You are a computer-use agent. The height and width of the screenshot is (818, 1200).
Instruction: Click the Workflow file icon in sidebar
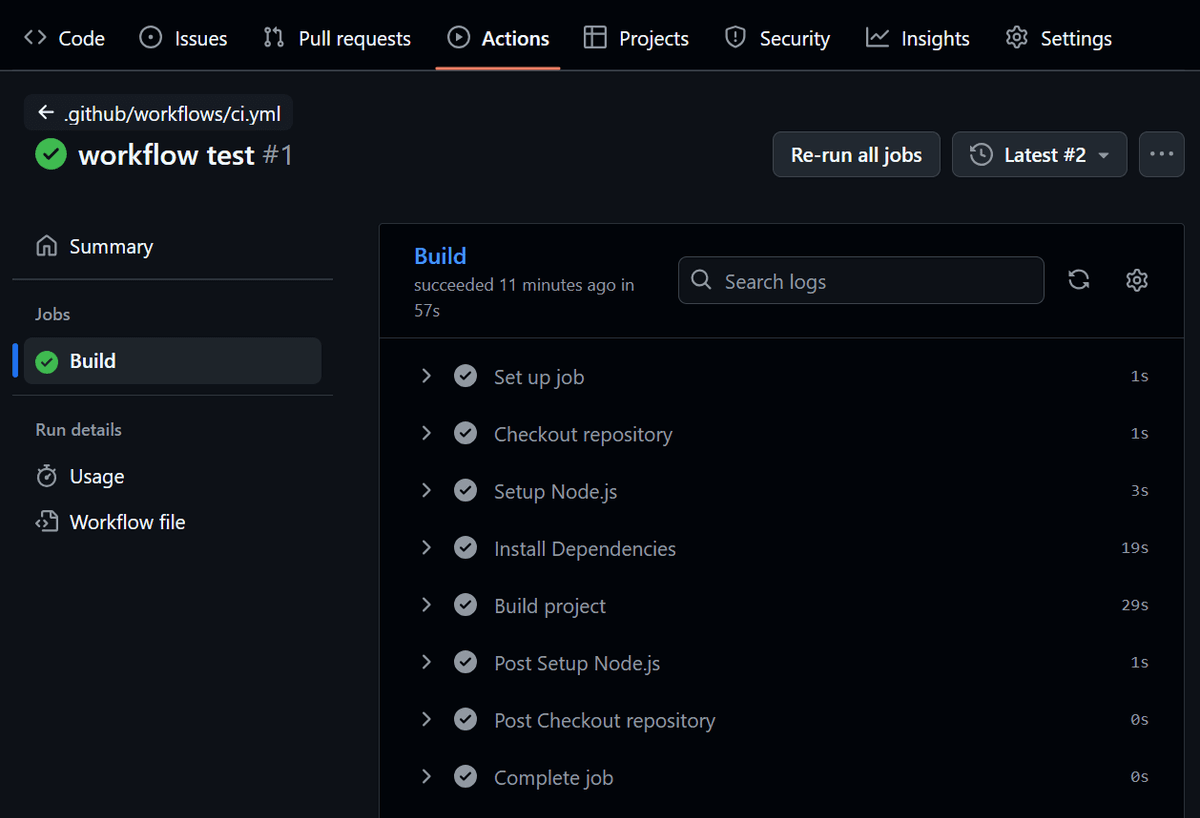click(46, 521)
